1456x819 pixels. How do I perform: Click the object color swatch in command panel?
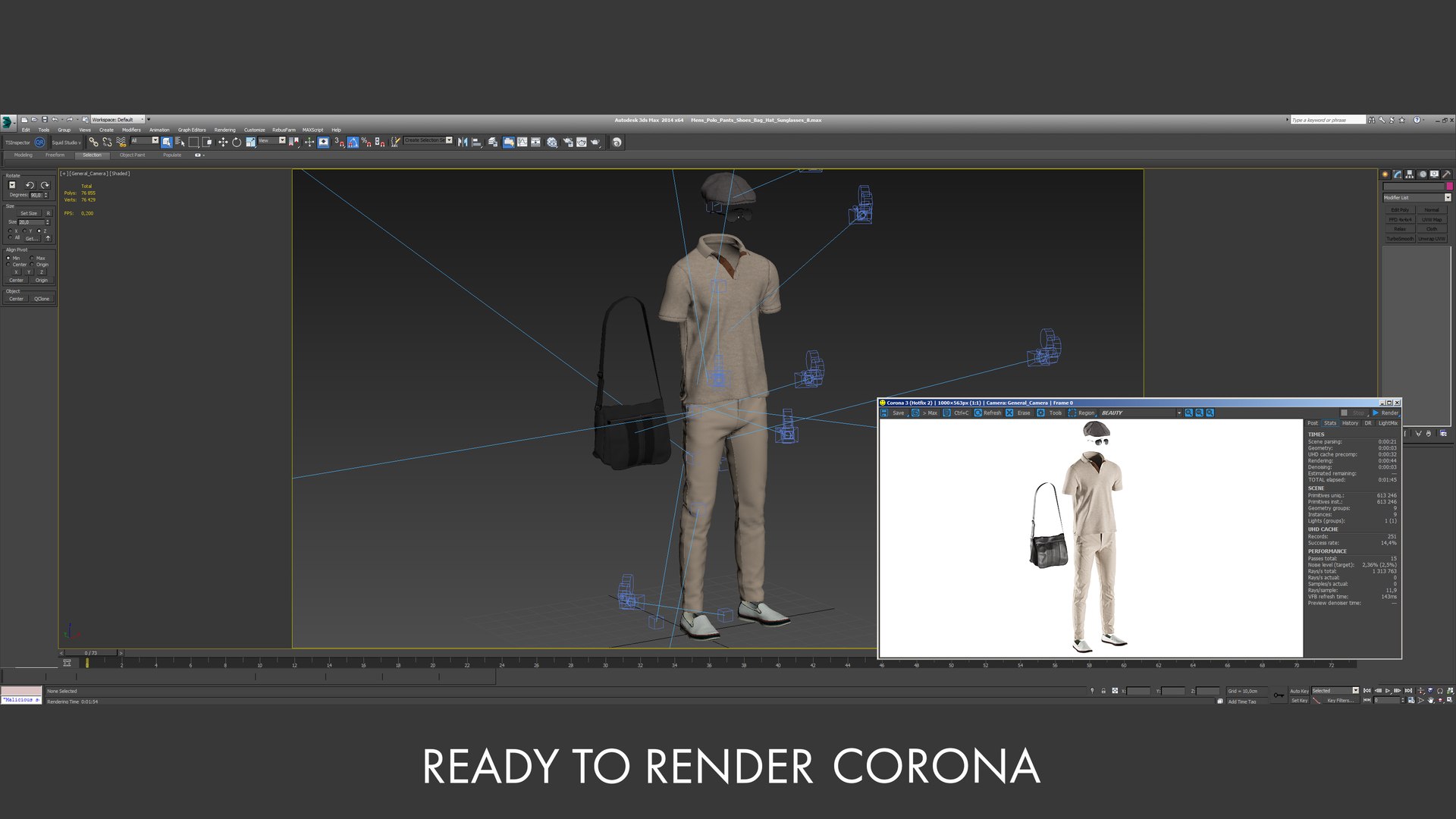(1449, 186)
